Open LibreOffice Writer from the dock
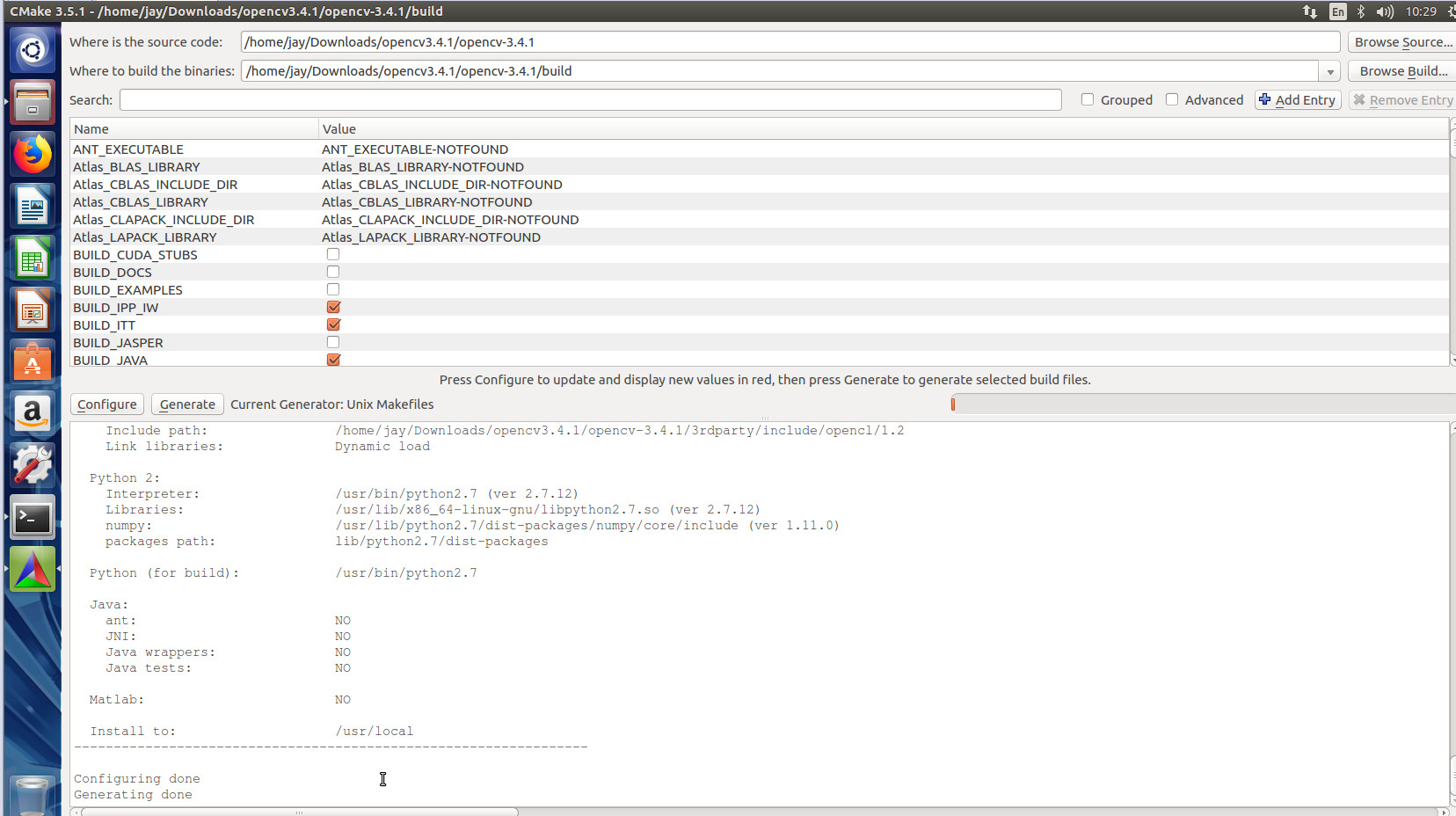The height and width of the screenshot is (816, 1456). pos(33,206)
